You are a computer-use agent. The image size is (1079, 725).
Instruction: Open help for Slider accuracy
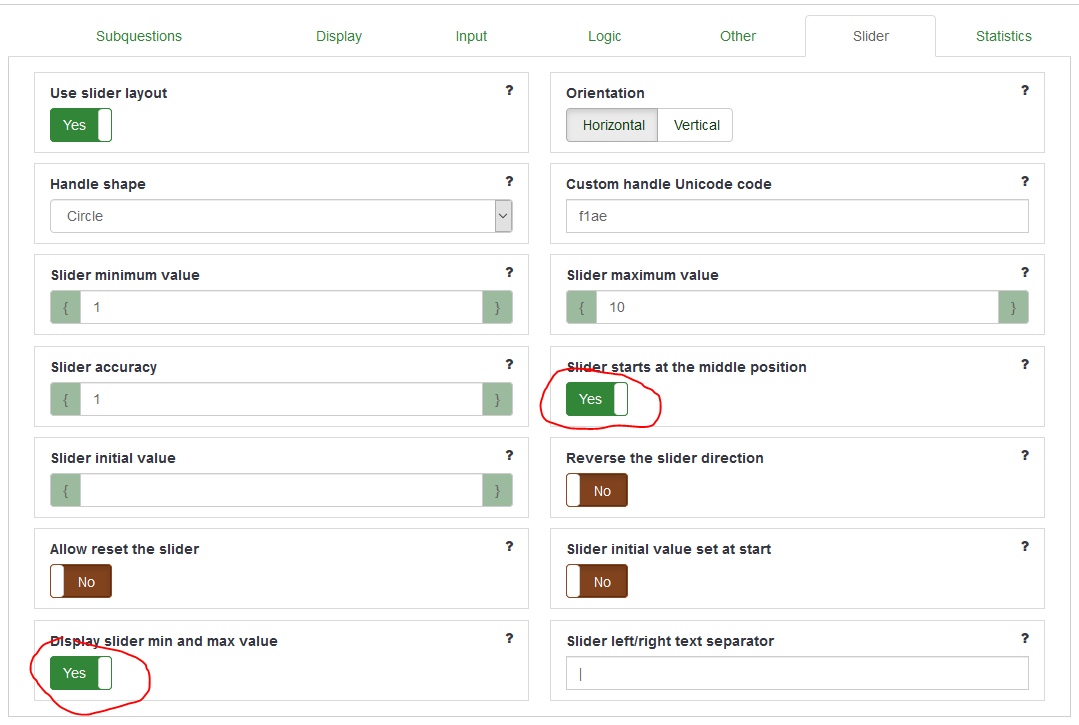click(509, 365)
